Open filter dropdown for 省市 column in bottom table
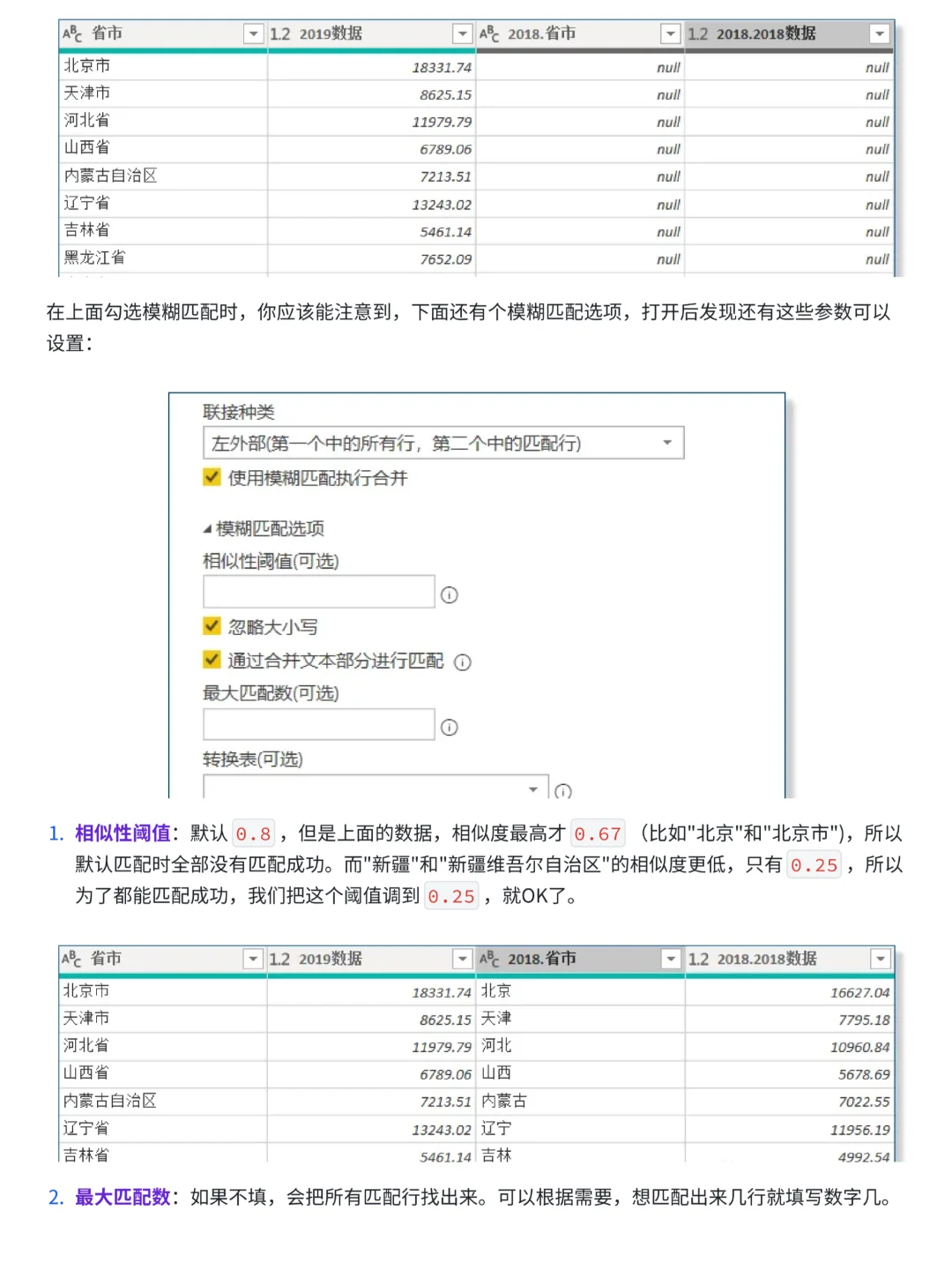This screenshot has width=952, height=1270. click(x=253, y=960)
